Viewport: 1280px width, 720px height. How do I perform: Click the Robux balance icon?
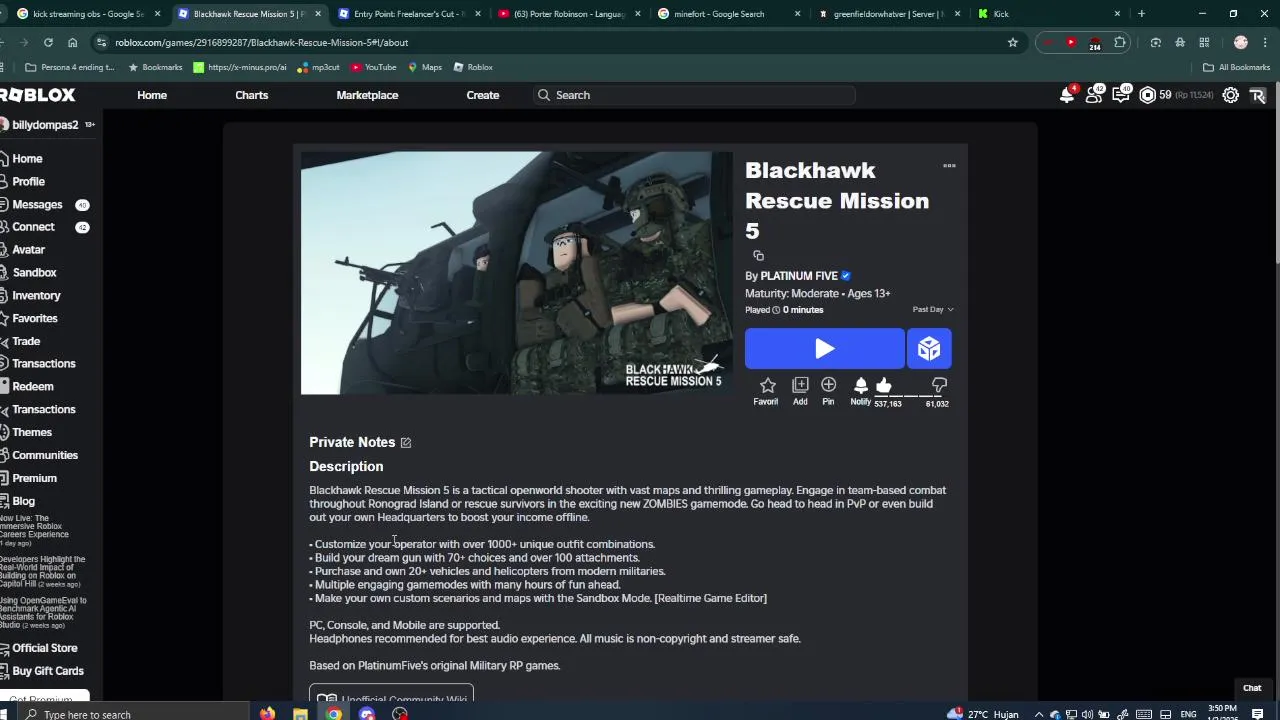[x=1148, y=95]
